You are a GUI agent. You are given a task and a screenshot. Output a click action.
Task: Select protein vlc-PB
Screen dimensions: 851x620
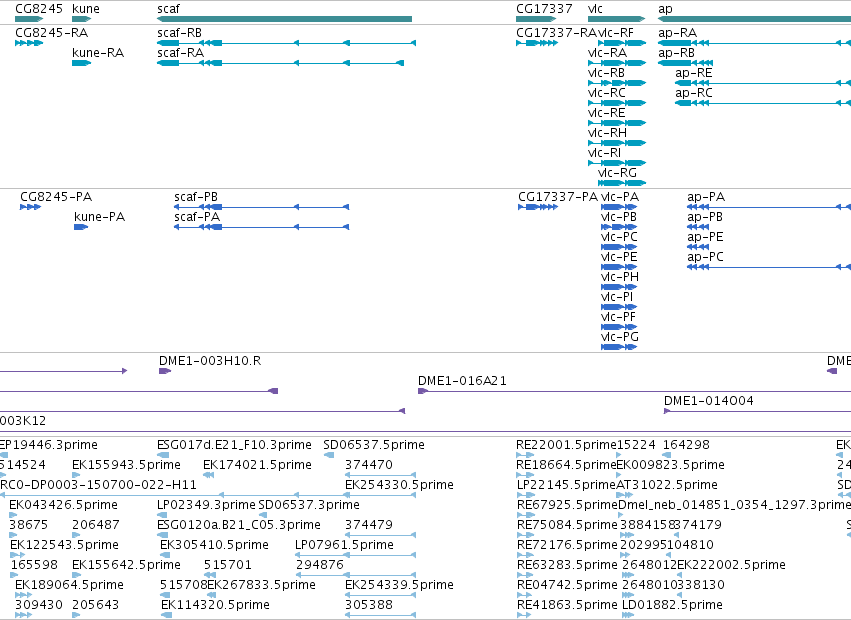click(x=619, y=227)
